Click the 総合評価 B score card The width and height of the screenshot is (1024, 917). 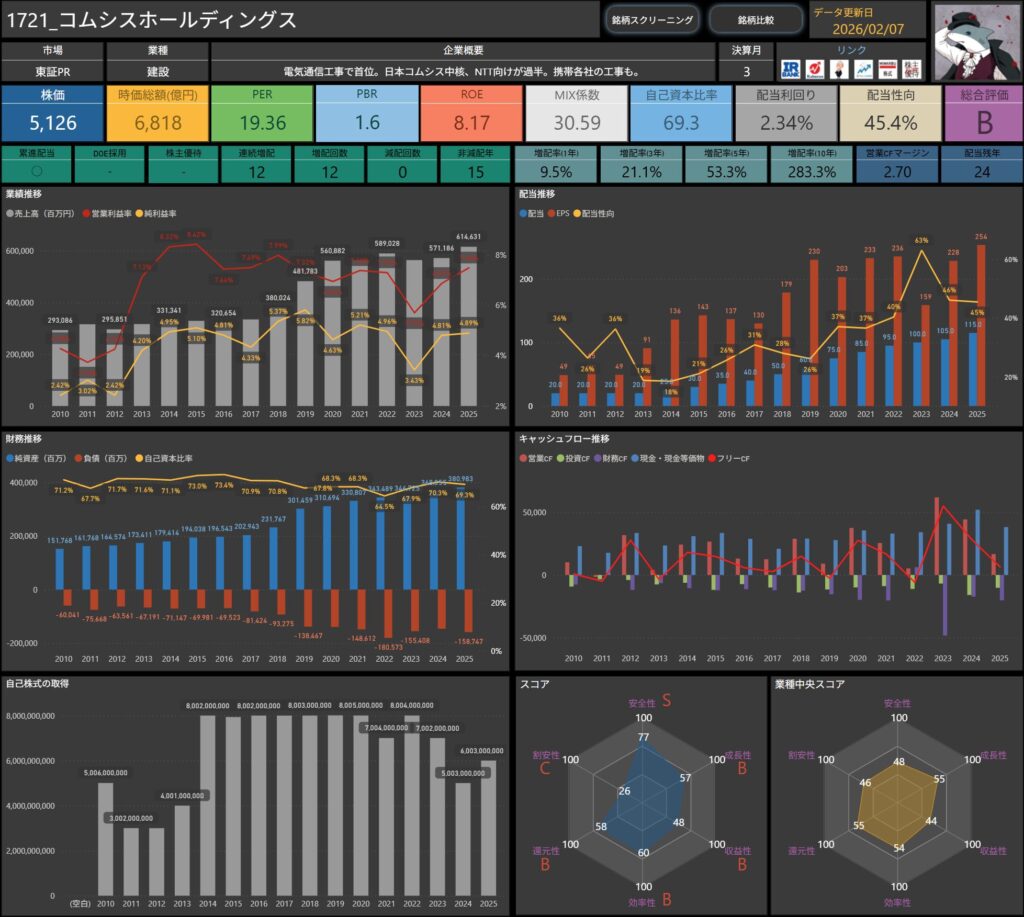click(982, 112)
